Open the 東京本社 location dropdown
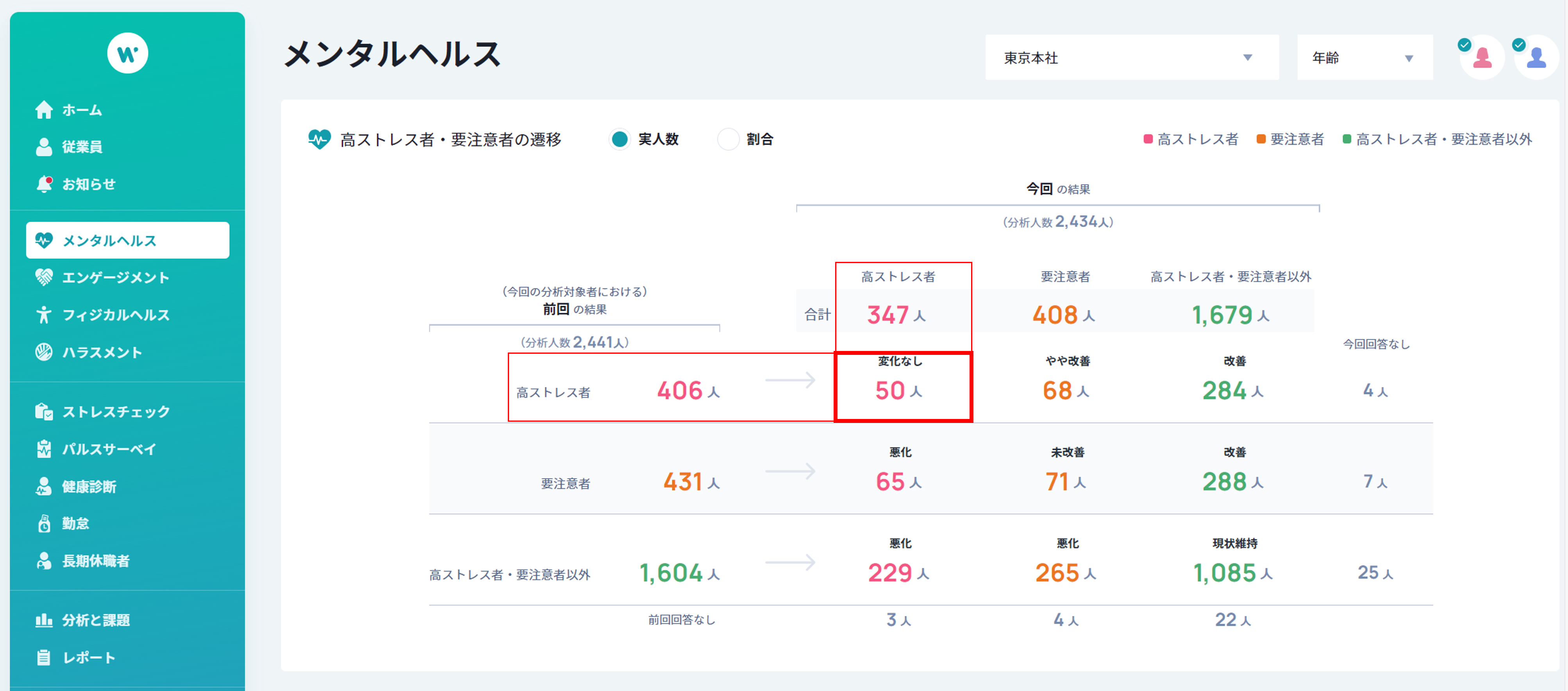Image resolution: width=1568 pixels, height=691 pixels. 1132,57
